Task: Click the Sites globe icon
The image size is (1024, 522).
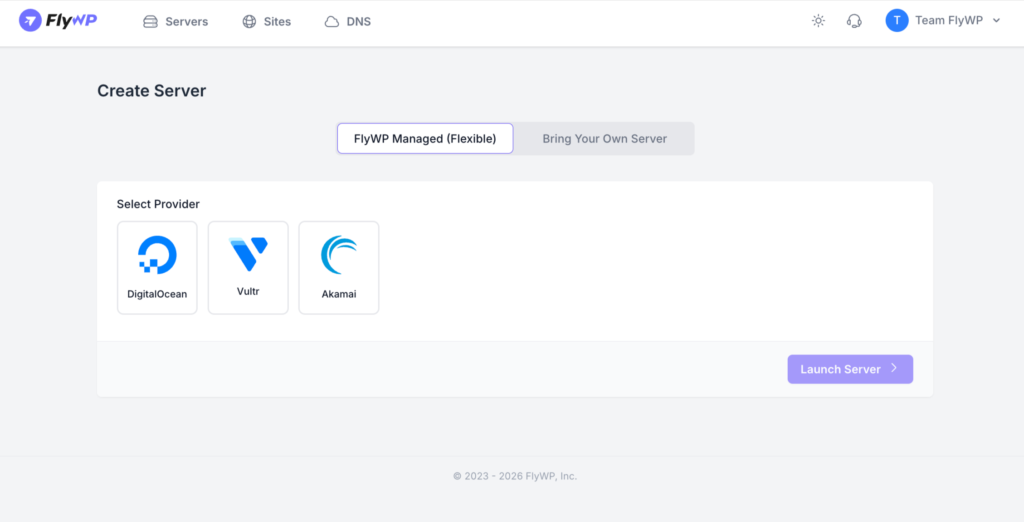Action: coord(249,21)
